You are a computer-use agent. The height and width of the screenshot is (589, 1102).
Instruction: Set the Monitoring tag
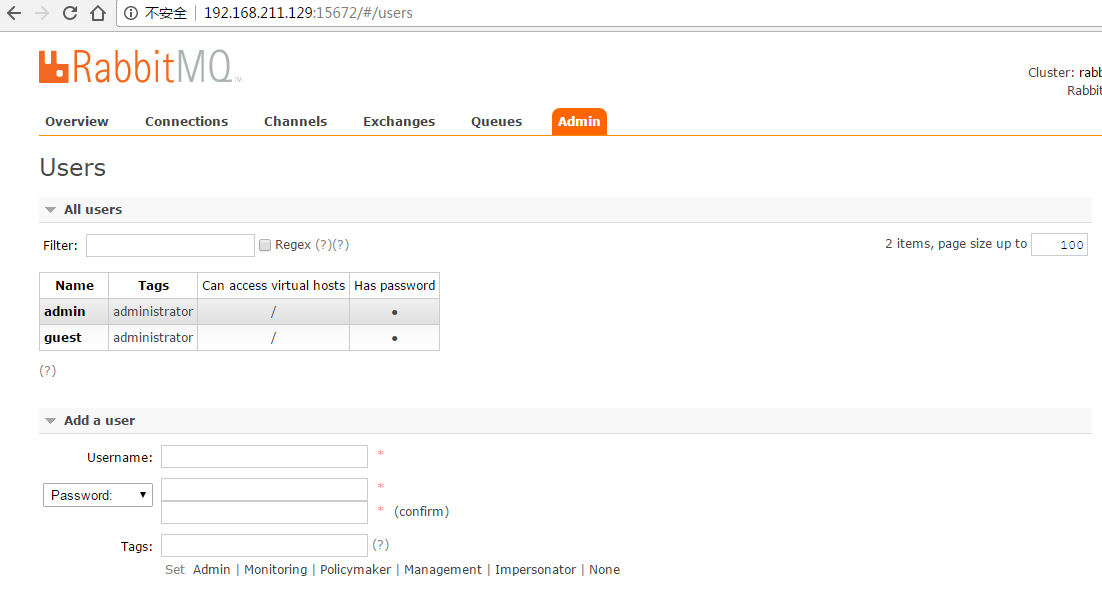(x=276, y=569)
